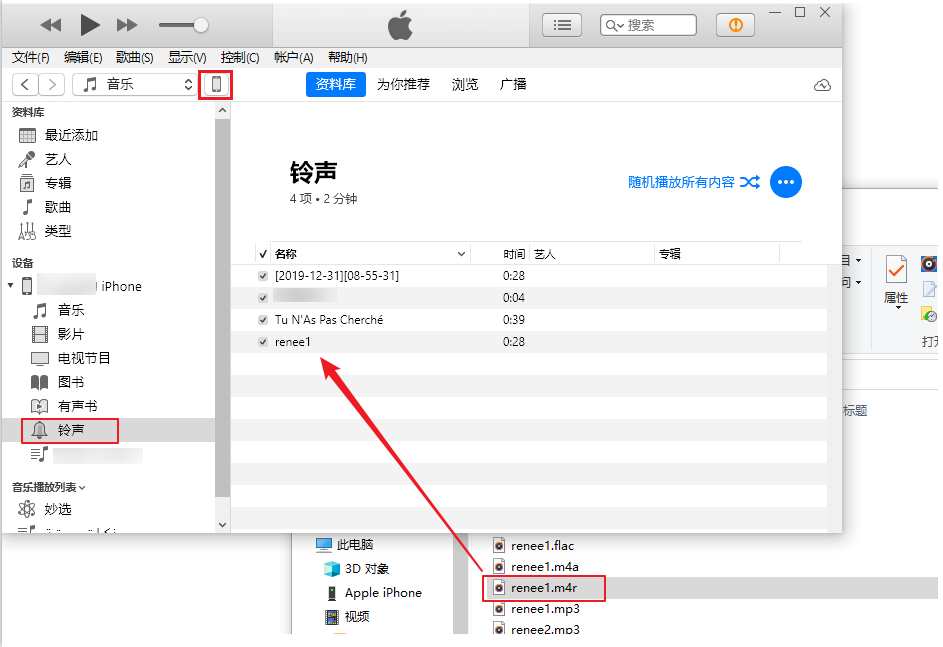Viewport: 943px width, 647px height.
Task: Open the 编辑(E) menu
Action: click(83, 58)
